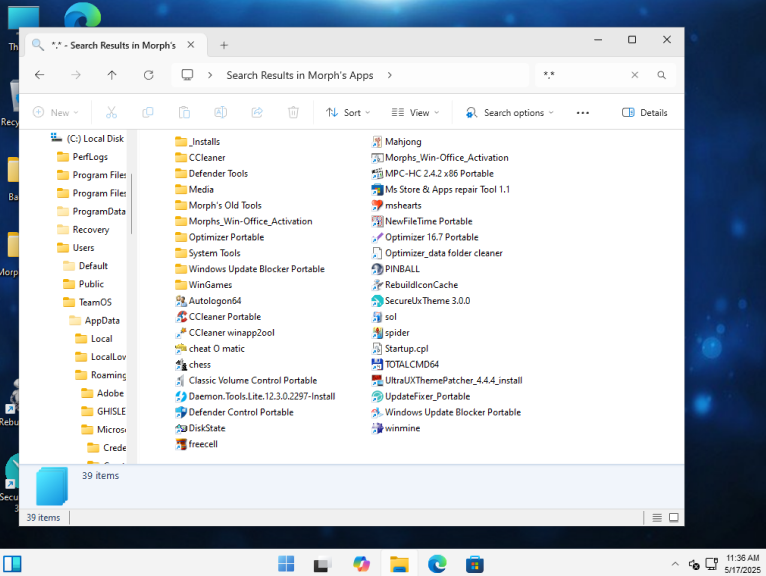The image size is (766, 576).
Task: Open the Windows Start menu
Action: [x=286, y=564]
